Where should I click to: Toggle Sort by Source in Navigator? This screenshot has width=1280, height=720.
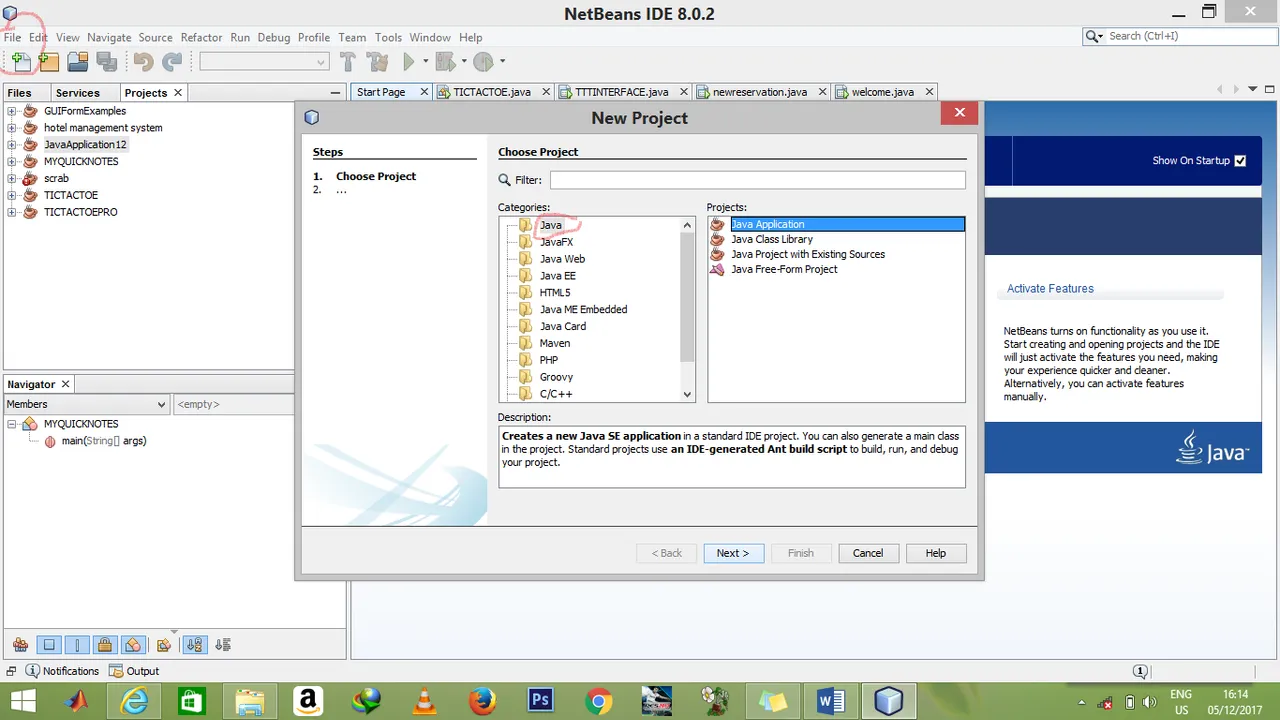[223, 645]
